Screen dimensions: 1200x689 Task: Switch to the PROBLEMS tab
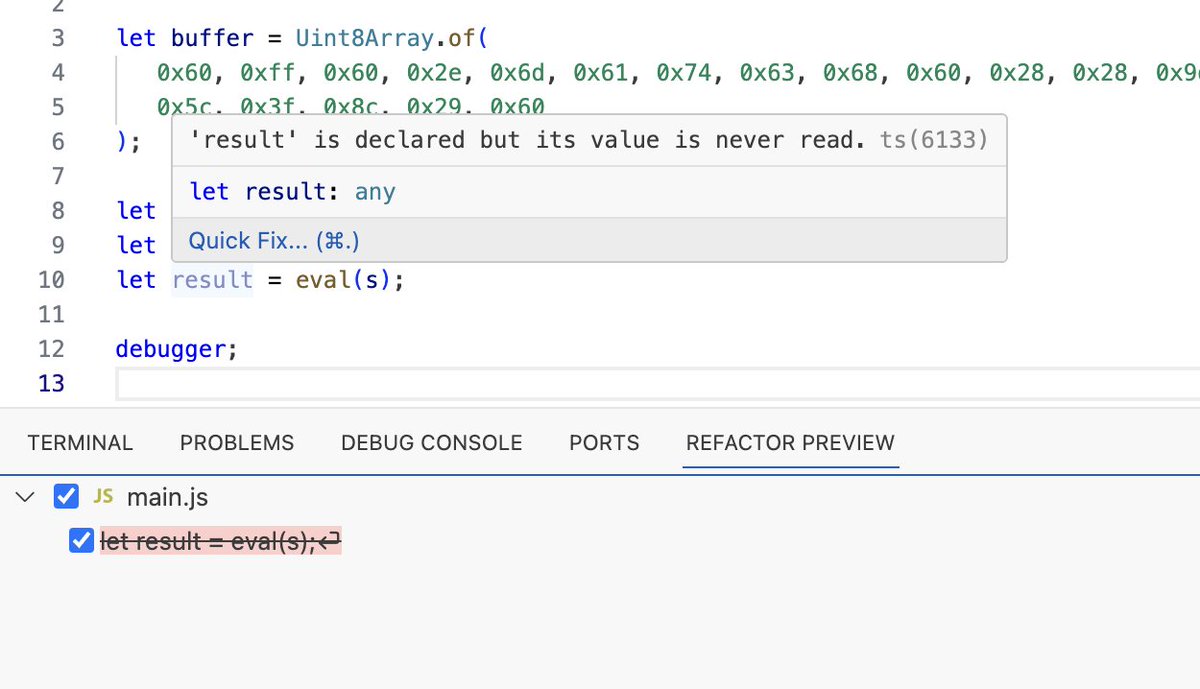(x=237, y=443)
